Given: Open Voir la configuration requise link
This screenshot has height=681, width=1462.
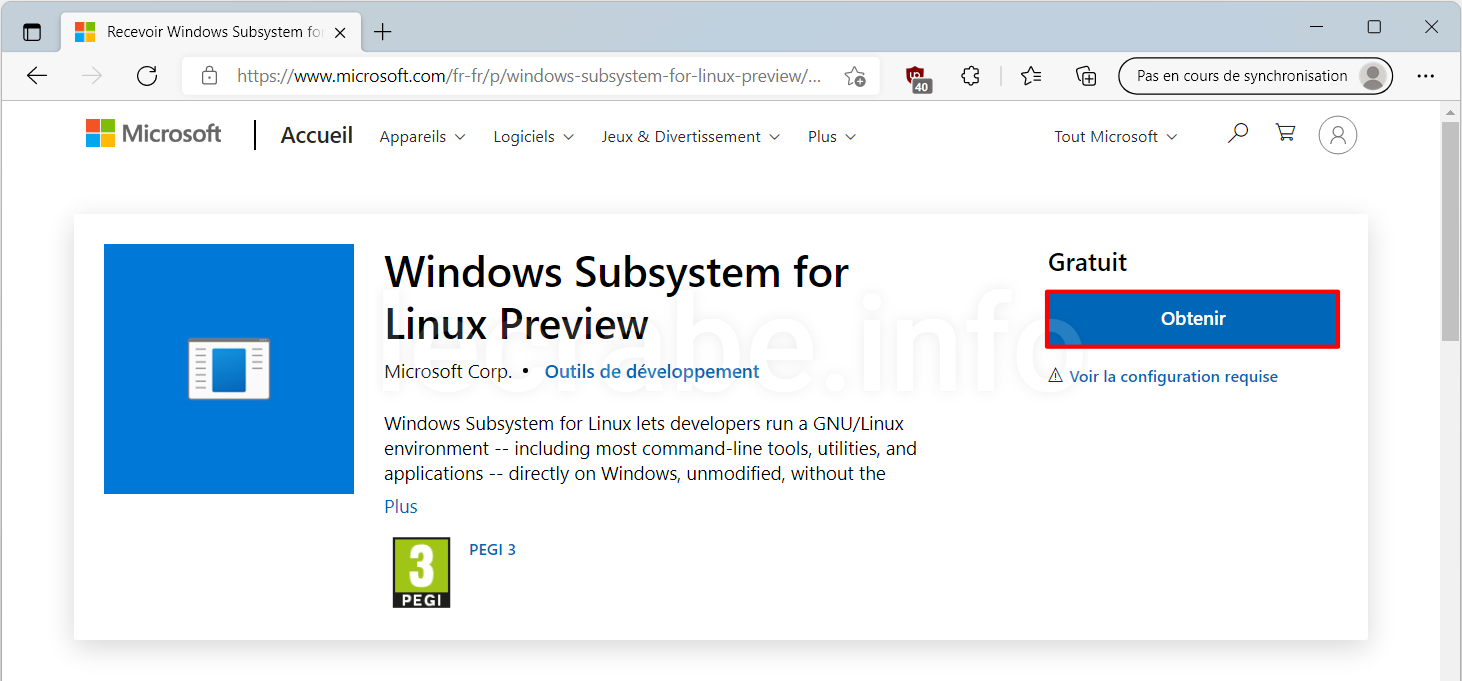Looking at the screenshot, I should click(1173, 377).
